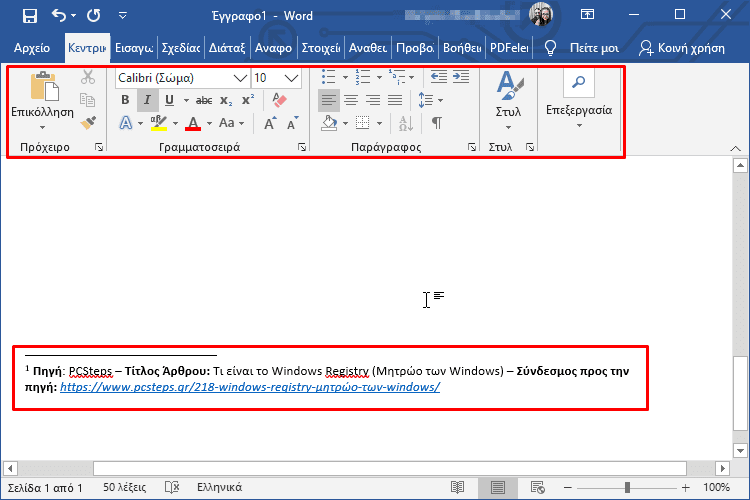
Task: Apply yellow text highlight color
Action: (158, 123)
